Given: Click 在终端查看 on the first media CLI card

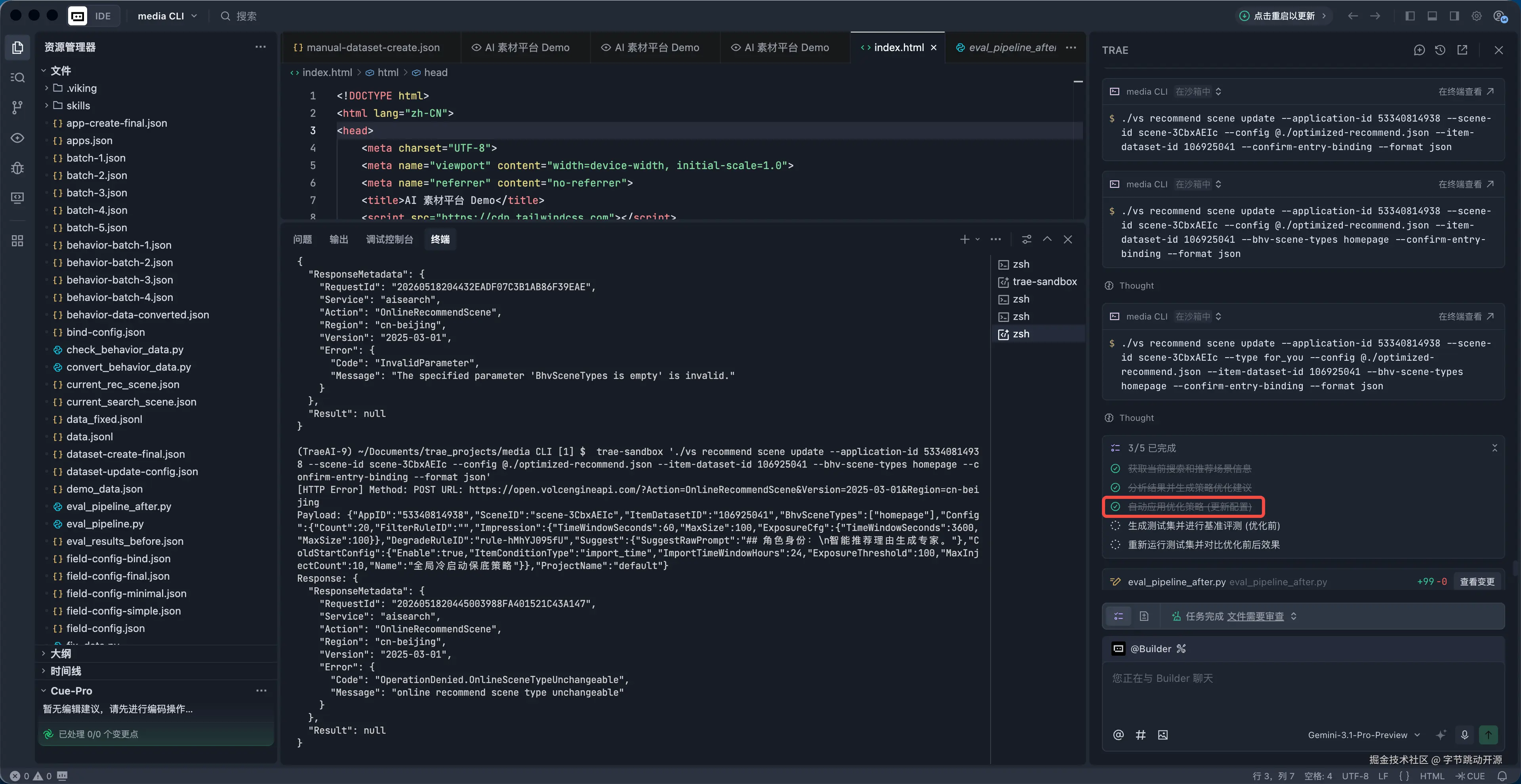Looking at the screenshot, I should pyautogui.click(x=1466, y=91).
